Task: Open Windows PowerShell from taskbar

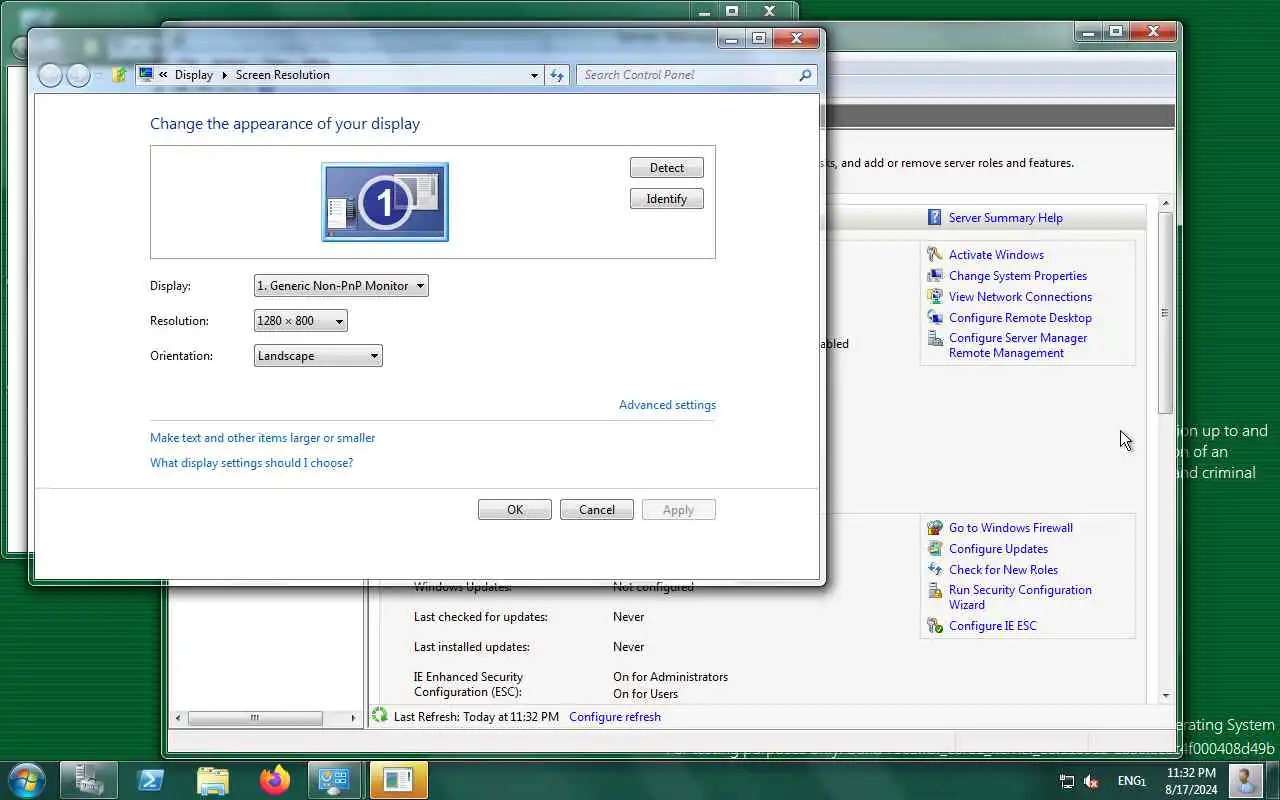Action: coord(151,780)
